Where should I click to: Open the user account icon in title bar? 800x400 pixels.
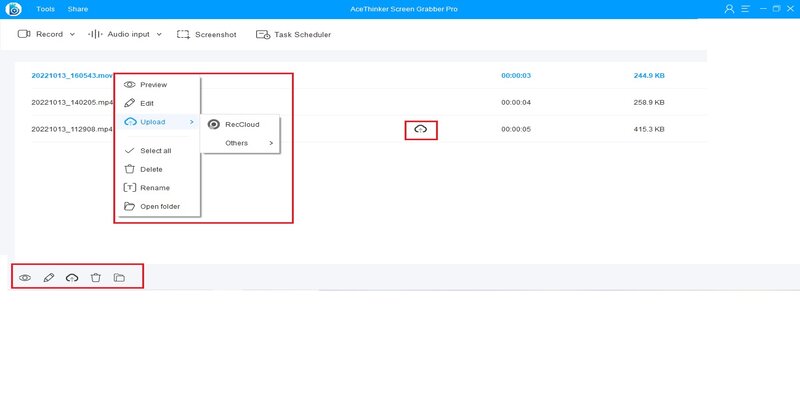(x=727, y=9)
